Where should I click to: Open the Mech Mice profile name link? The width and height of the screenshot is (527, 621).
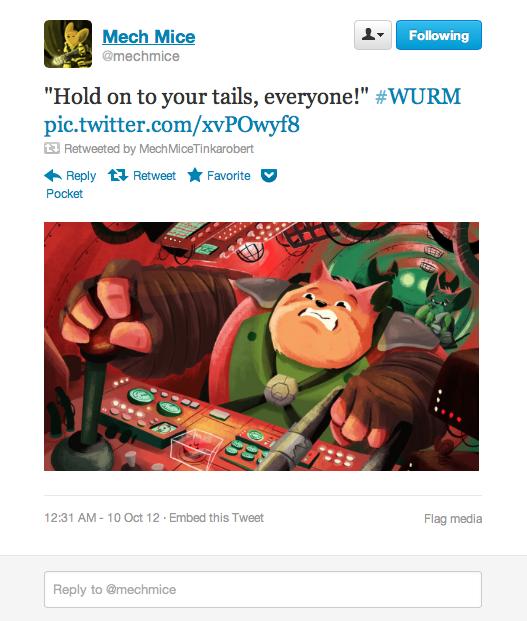click(x=149, y=37)
